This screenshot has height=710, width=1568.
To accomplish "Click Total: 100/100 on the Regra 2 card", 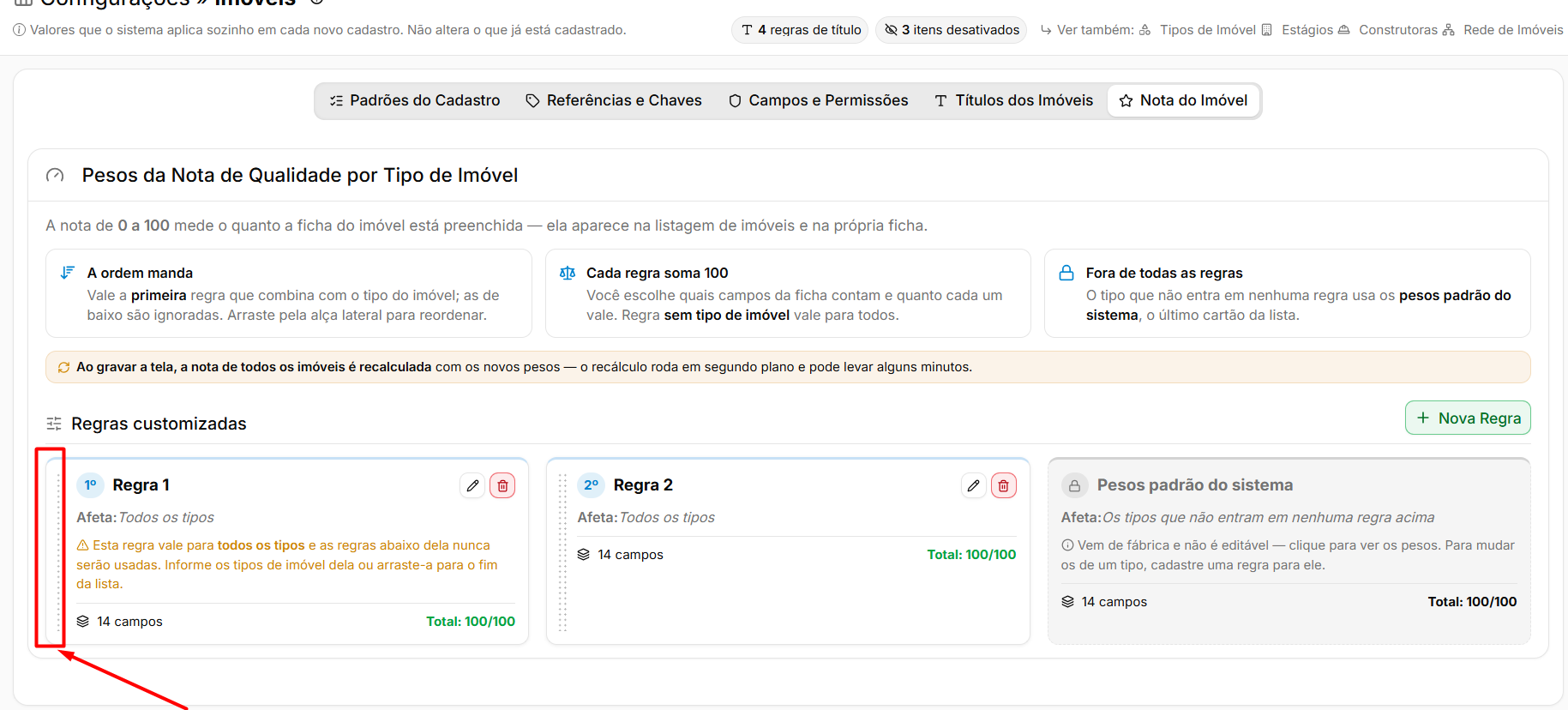I will pyautogui.click(x=971, y=555).
